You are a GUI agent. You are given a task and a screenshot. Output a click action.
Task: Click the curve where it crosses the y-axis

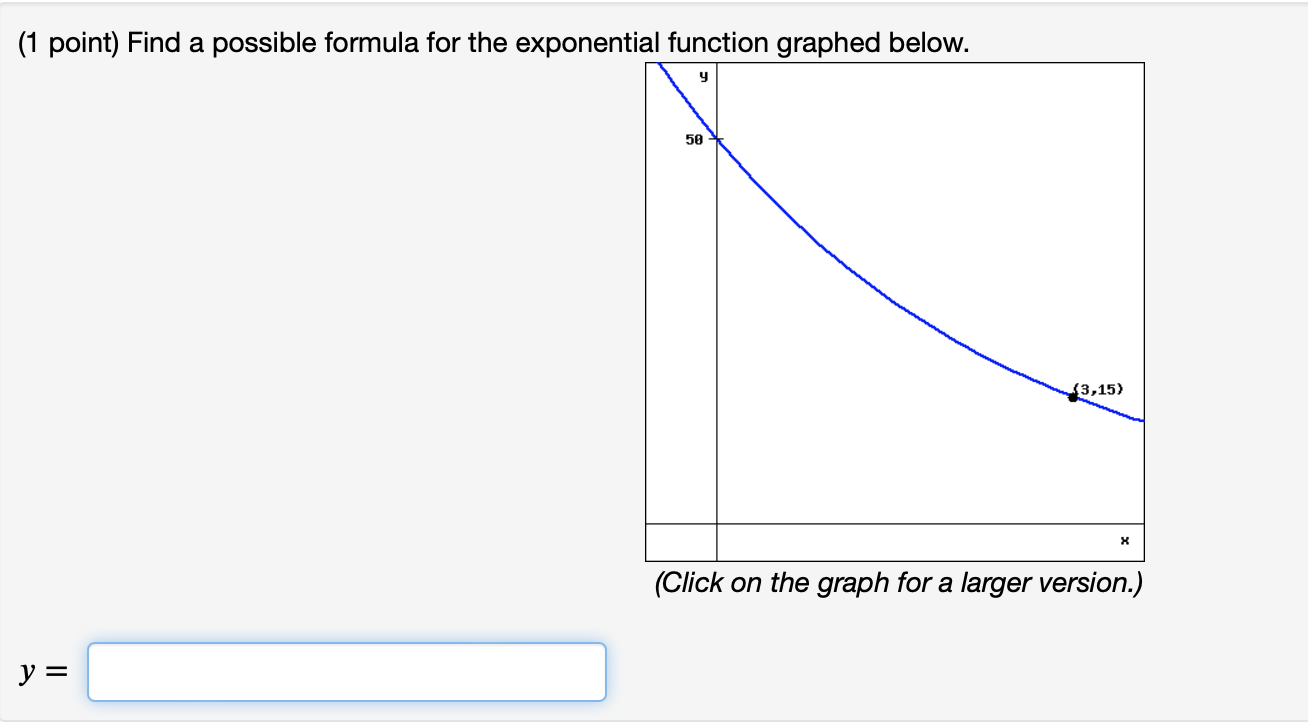tap(716, 140)
